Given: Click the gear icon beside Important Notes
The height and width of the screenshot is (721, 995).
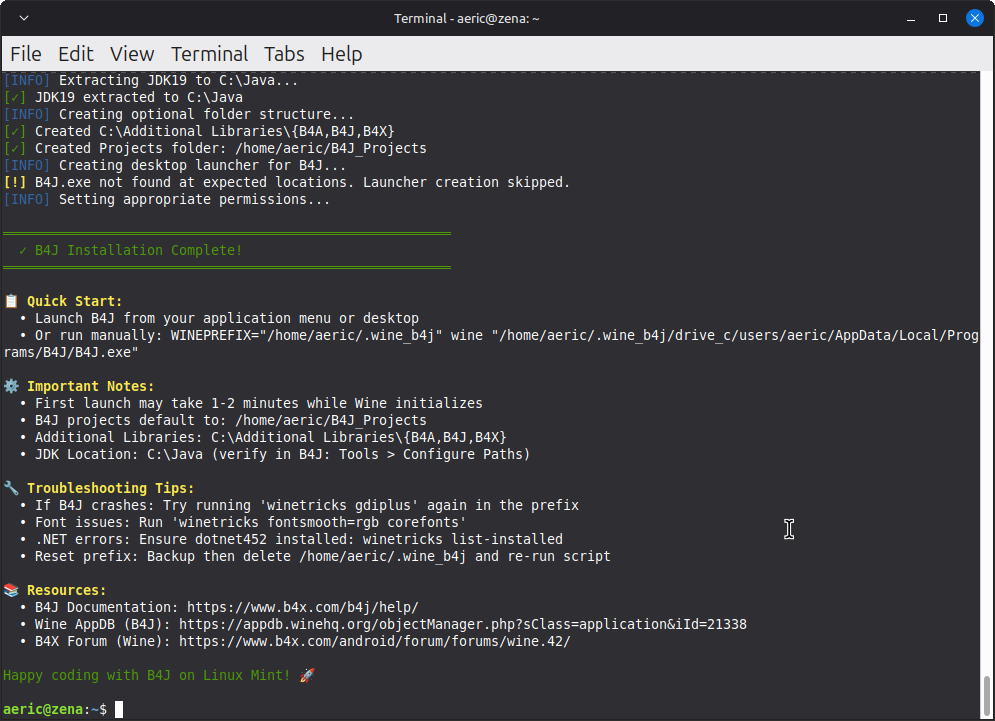Looking at the screenshot, I should coord(11,386).
